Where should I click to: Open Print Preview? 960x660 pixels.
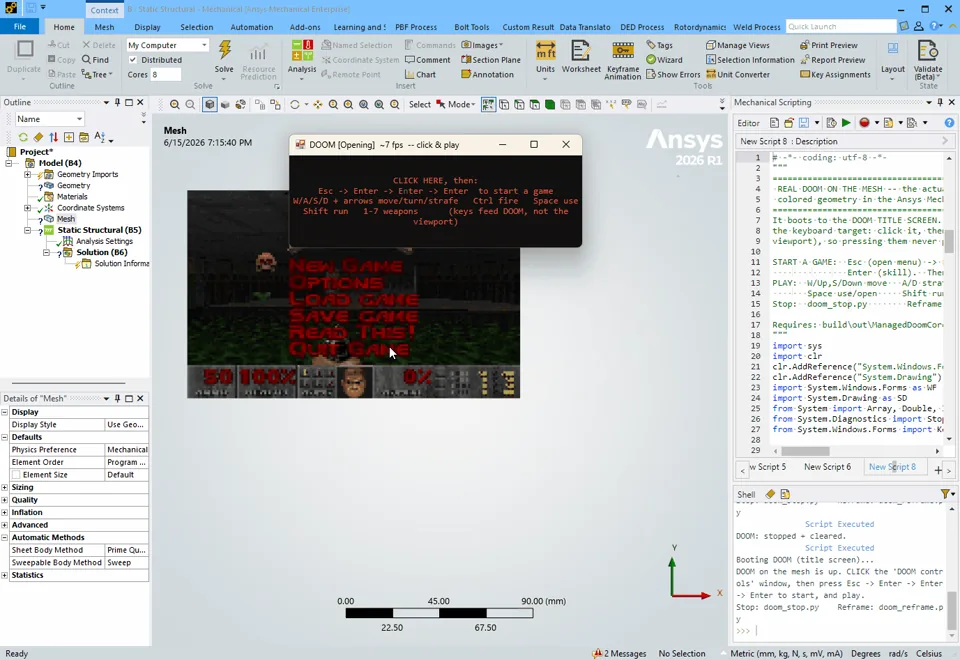click(x=828, y=45)
